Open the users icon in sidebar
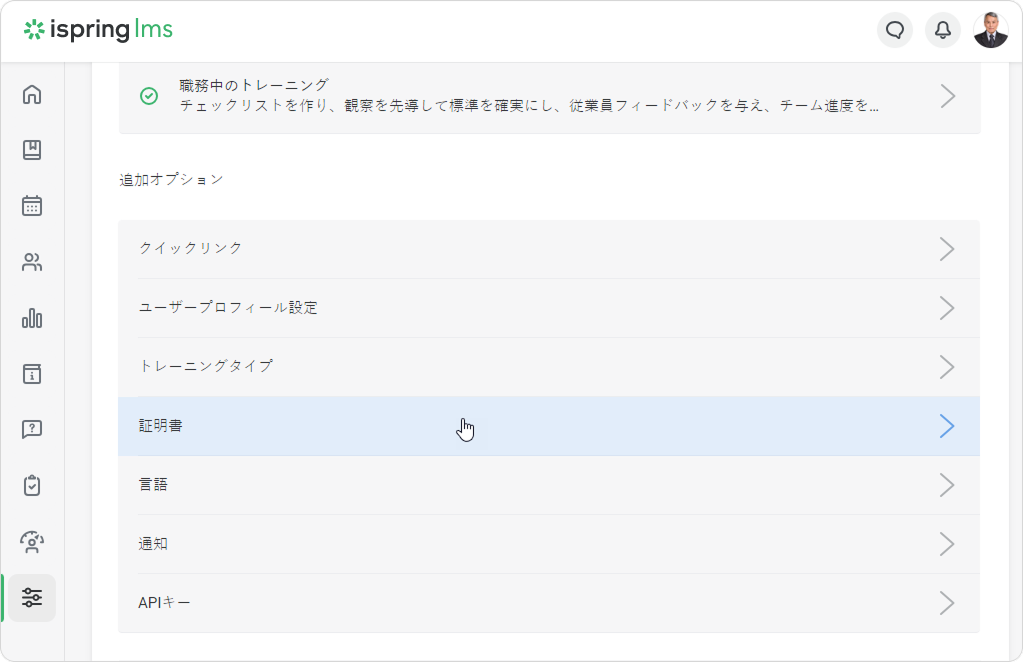Screen dimensions: 1023x662 [32, 263]
